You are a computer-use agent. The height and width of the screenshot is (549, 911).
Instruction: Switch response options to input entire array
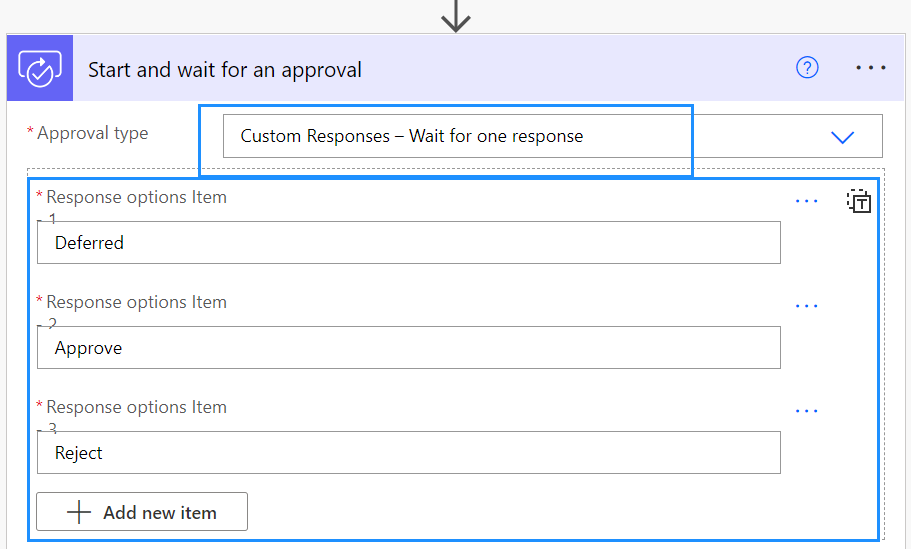(x=859, y=201)
